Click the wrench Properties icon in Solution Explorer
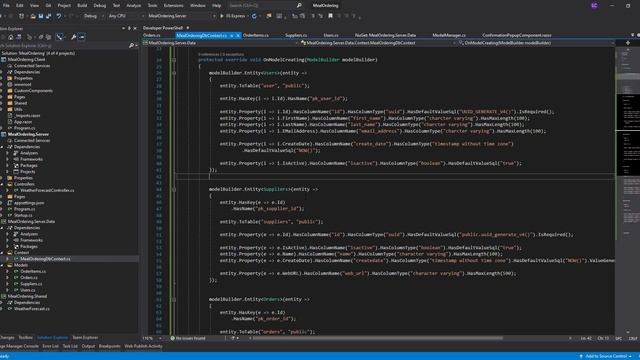Image resolution: width=640 pixels, height=360 pixels. click(73, 37)
